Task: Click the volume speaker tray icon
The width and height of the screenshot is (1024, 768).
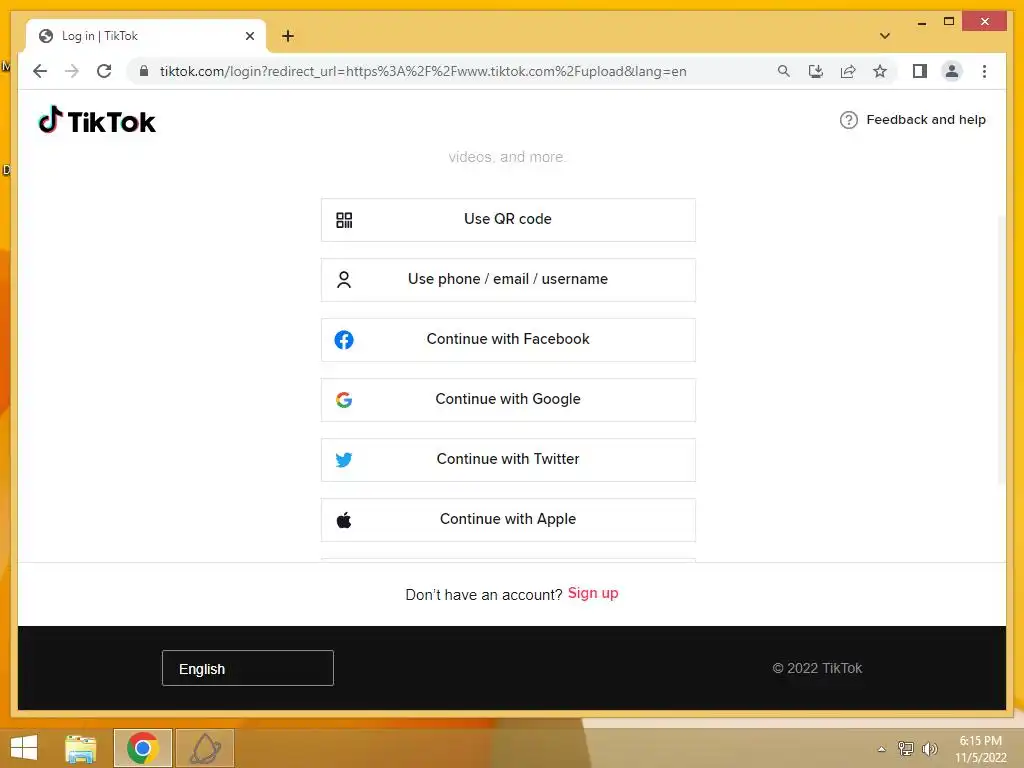Action: point(929,749)
